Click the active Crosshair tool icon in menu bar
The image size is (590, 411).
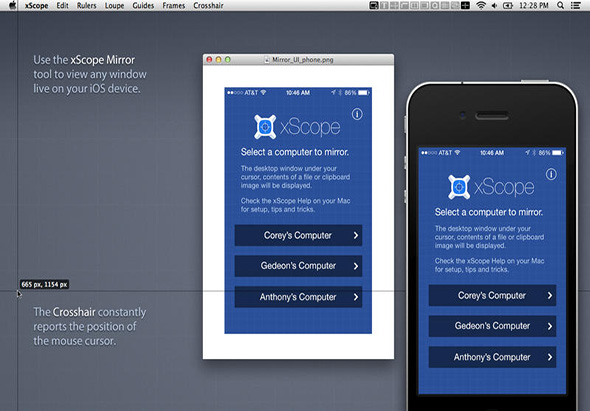[466, 6]
